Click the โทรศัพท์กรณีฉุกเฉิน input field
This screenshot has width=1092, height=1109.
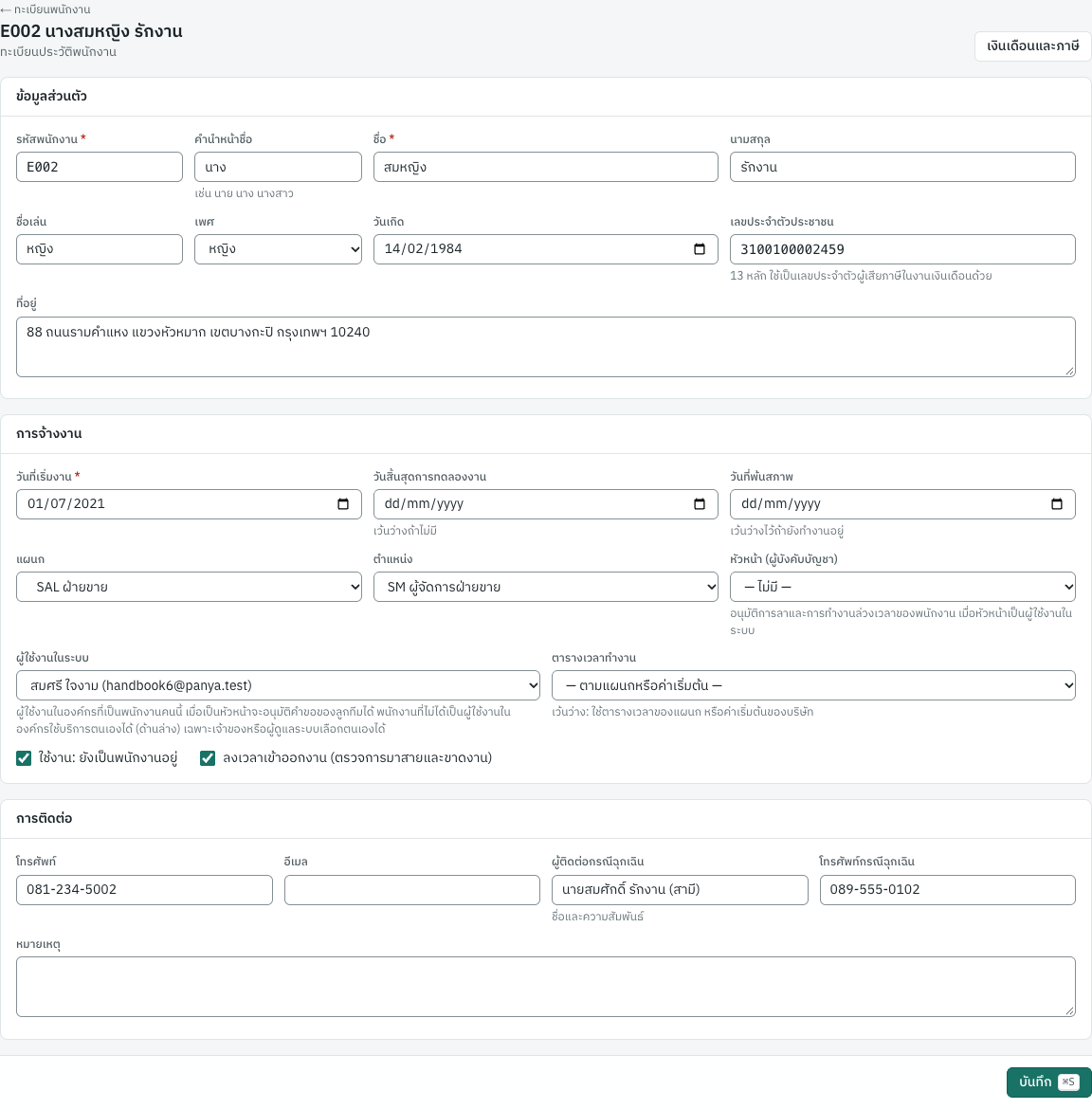coord(948,890)
